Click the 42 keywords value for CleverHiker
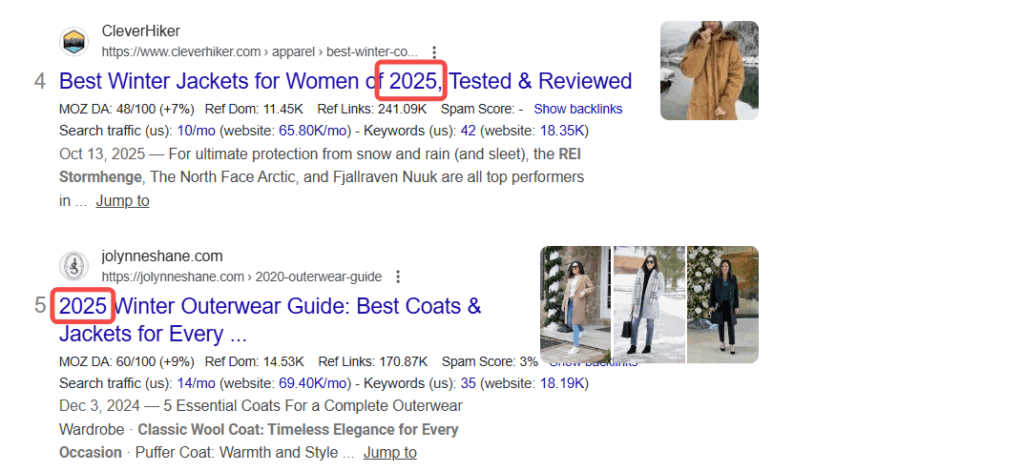Image resolution: width=1024 pixels, height=471 pixels. (x=467, y=131)
